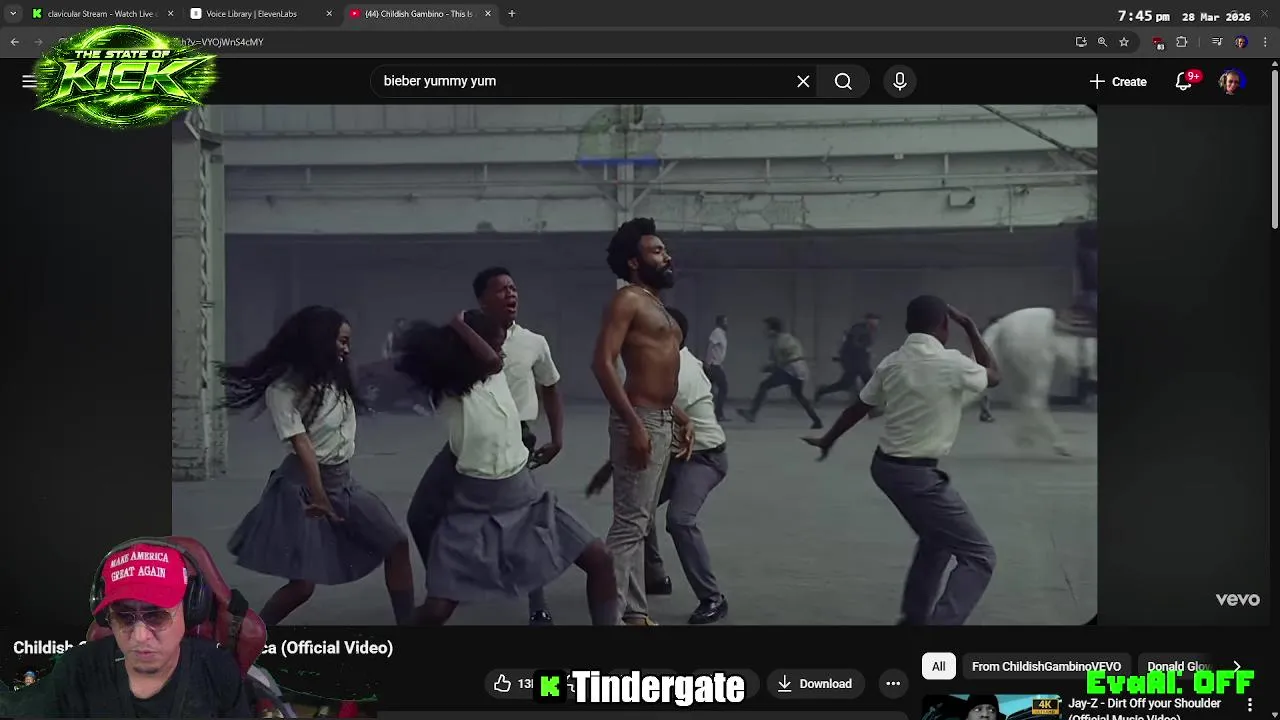1280x720 pixels.
Task: Click the magnifier search button
Action: [843, 81]
